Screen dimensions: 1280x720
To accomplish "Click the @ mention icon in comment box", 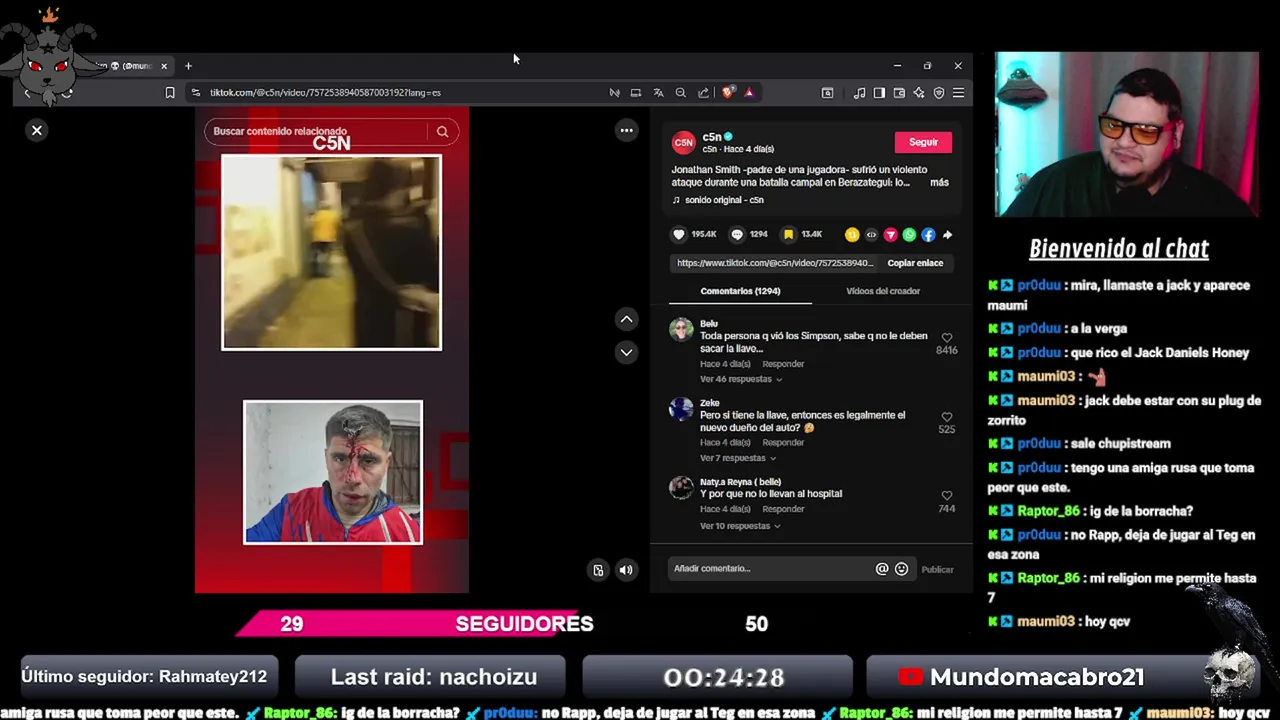I will click(x=882, y=569).
